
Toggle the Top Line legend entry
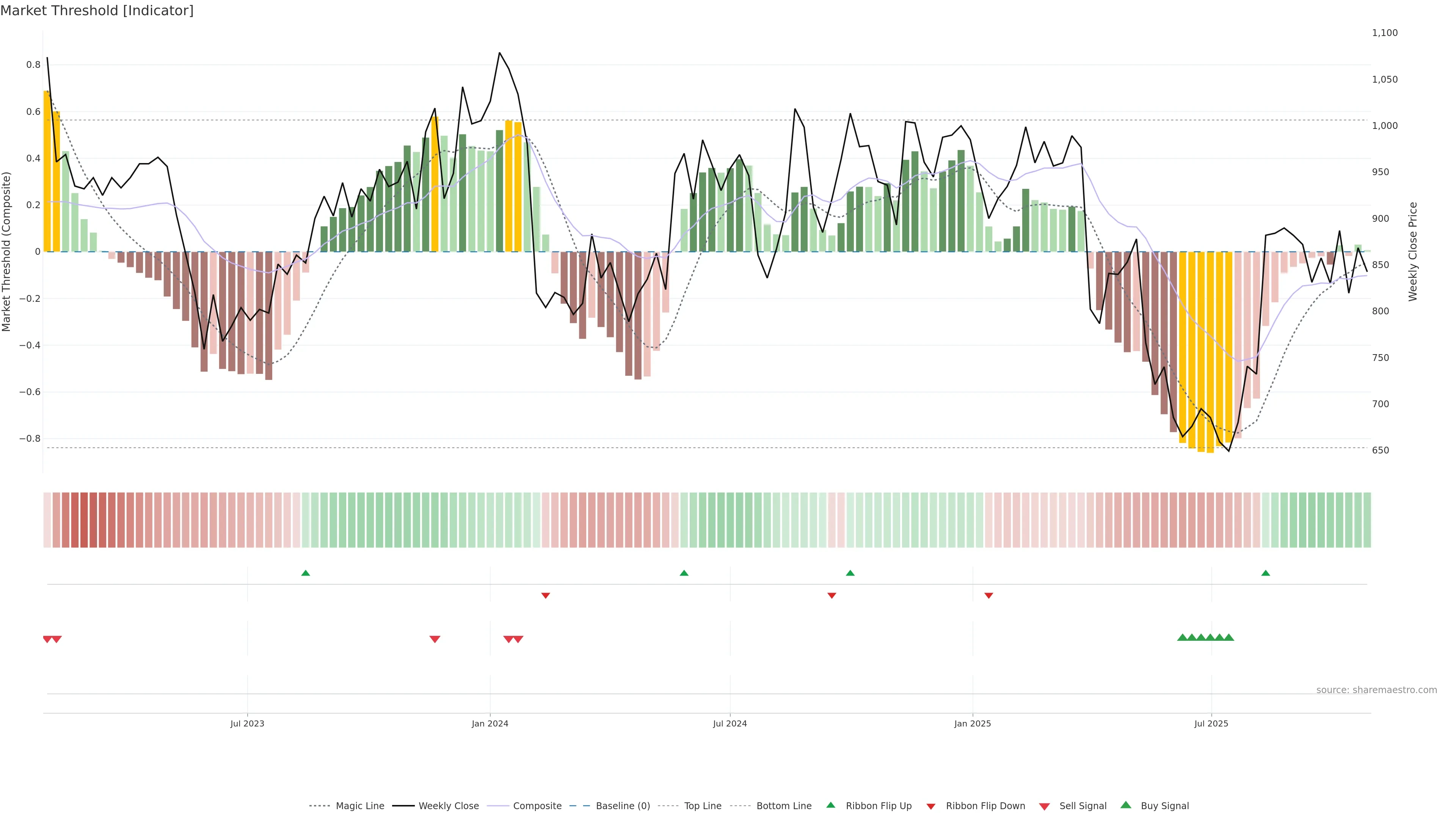coord(703,806)
